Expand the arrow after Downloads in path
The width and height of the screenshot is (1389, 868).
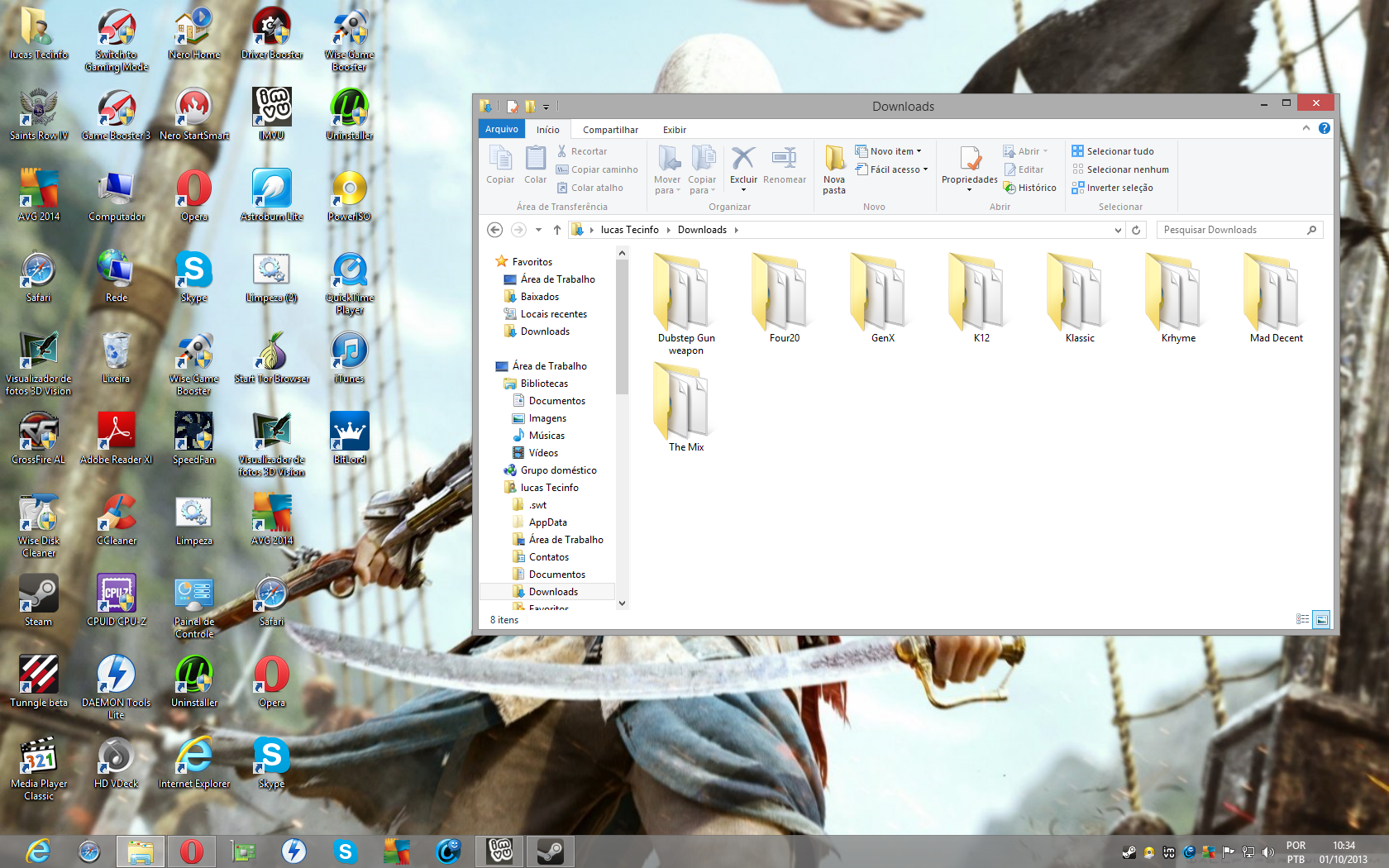click(736, 230)
